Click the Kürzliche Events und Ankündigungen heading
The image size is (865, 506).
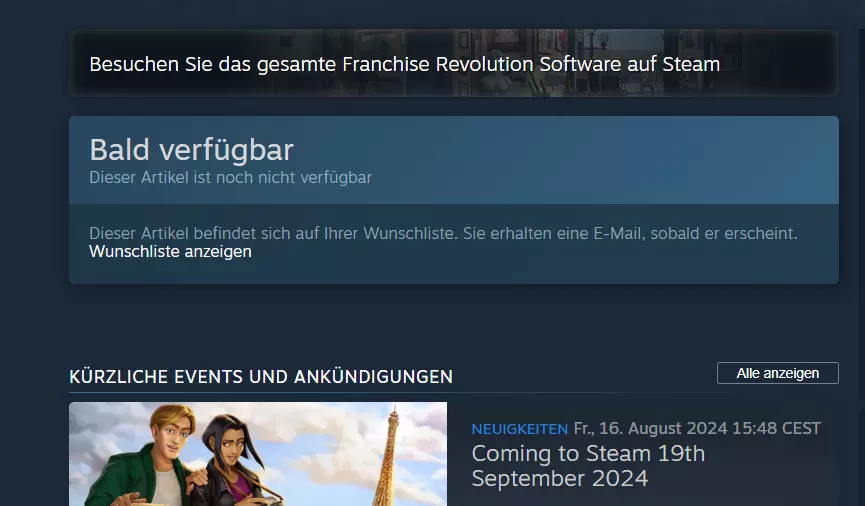261,377
